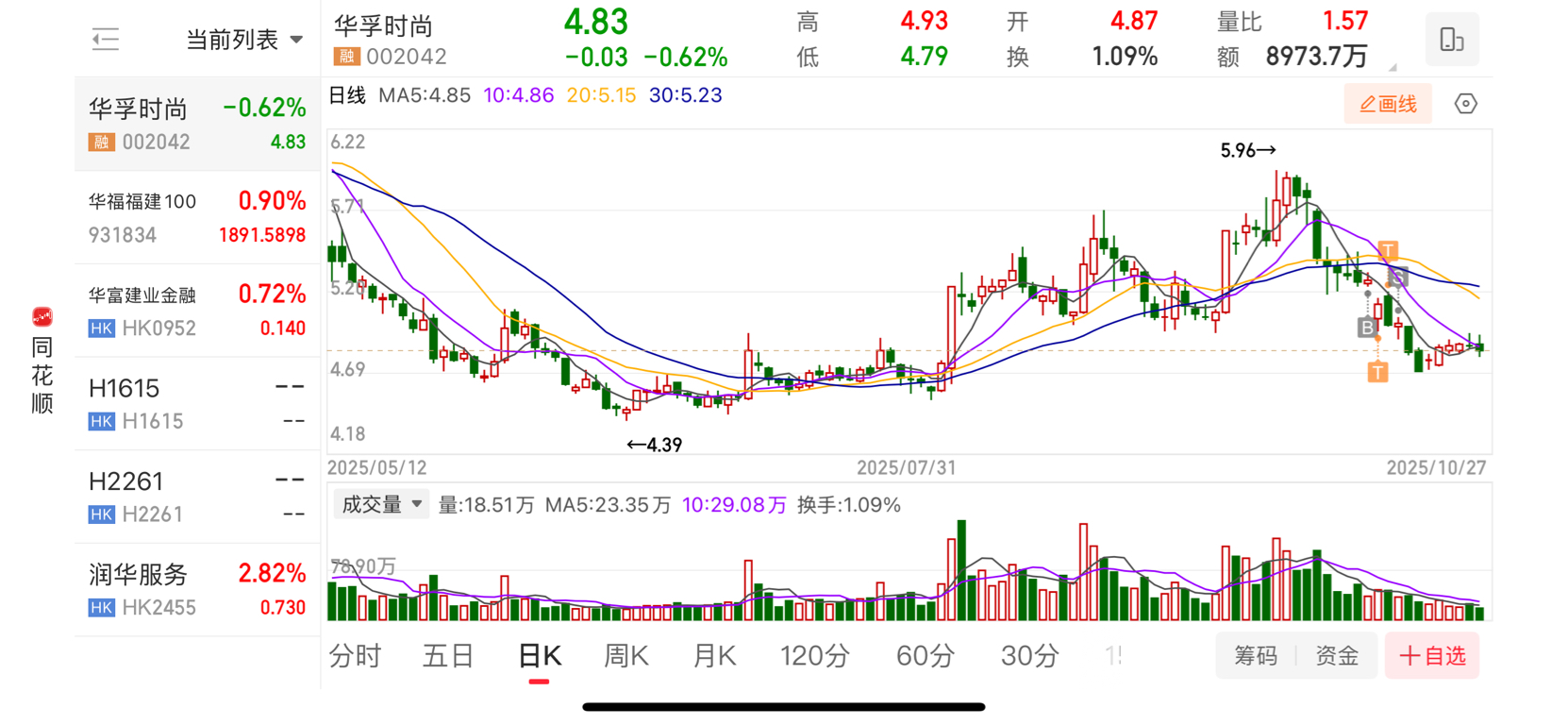This screenshot has width=1568, height=725.
Task: Switch to 分时 tab
Action: pos(355,656)
